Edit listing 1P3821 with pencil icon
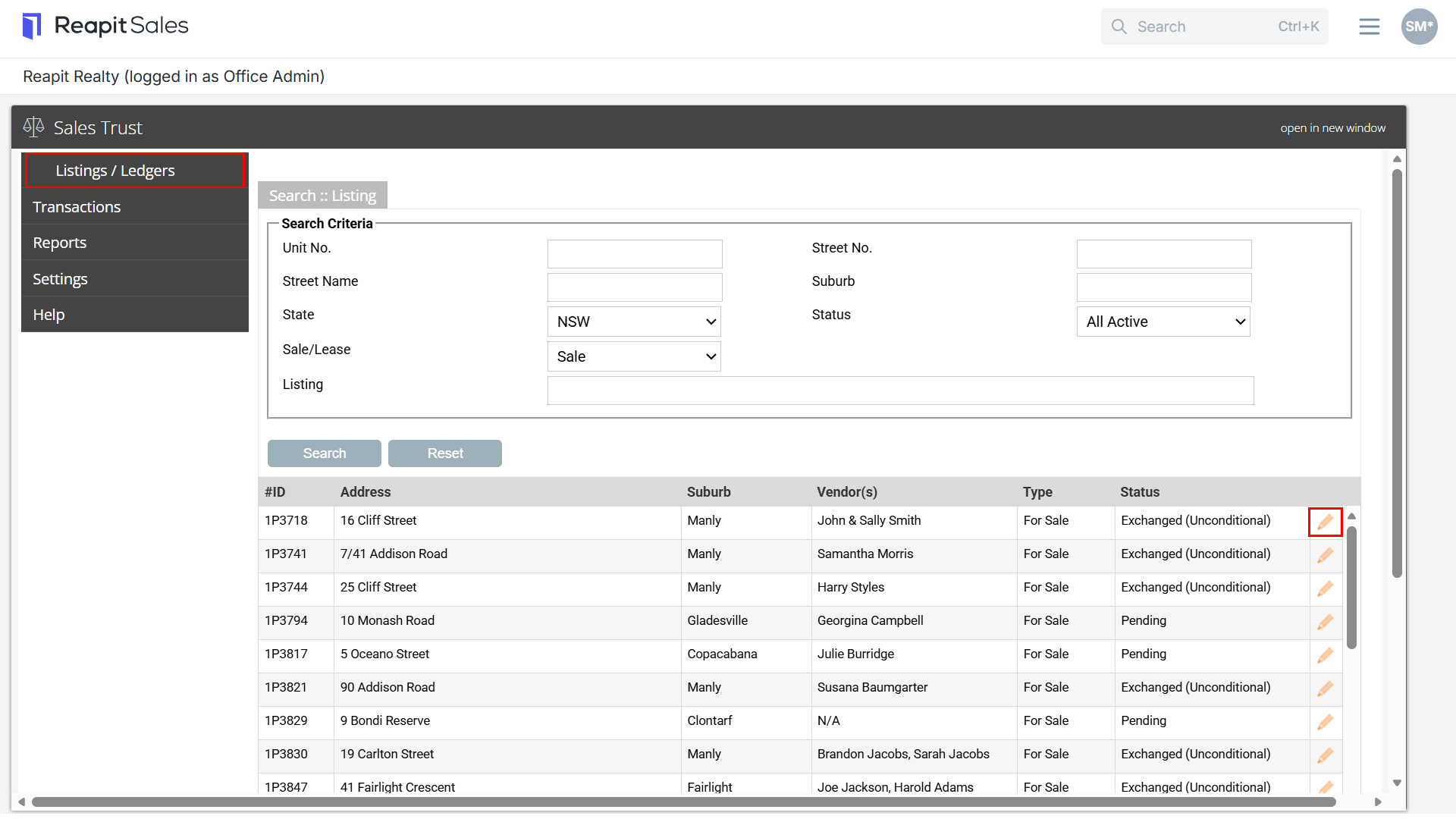1456x819 pixels. click(x=1325, y=689)
